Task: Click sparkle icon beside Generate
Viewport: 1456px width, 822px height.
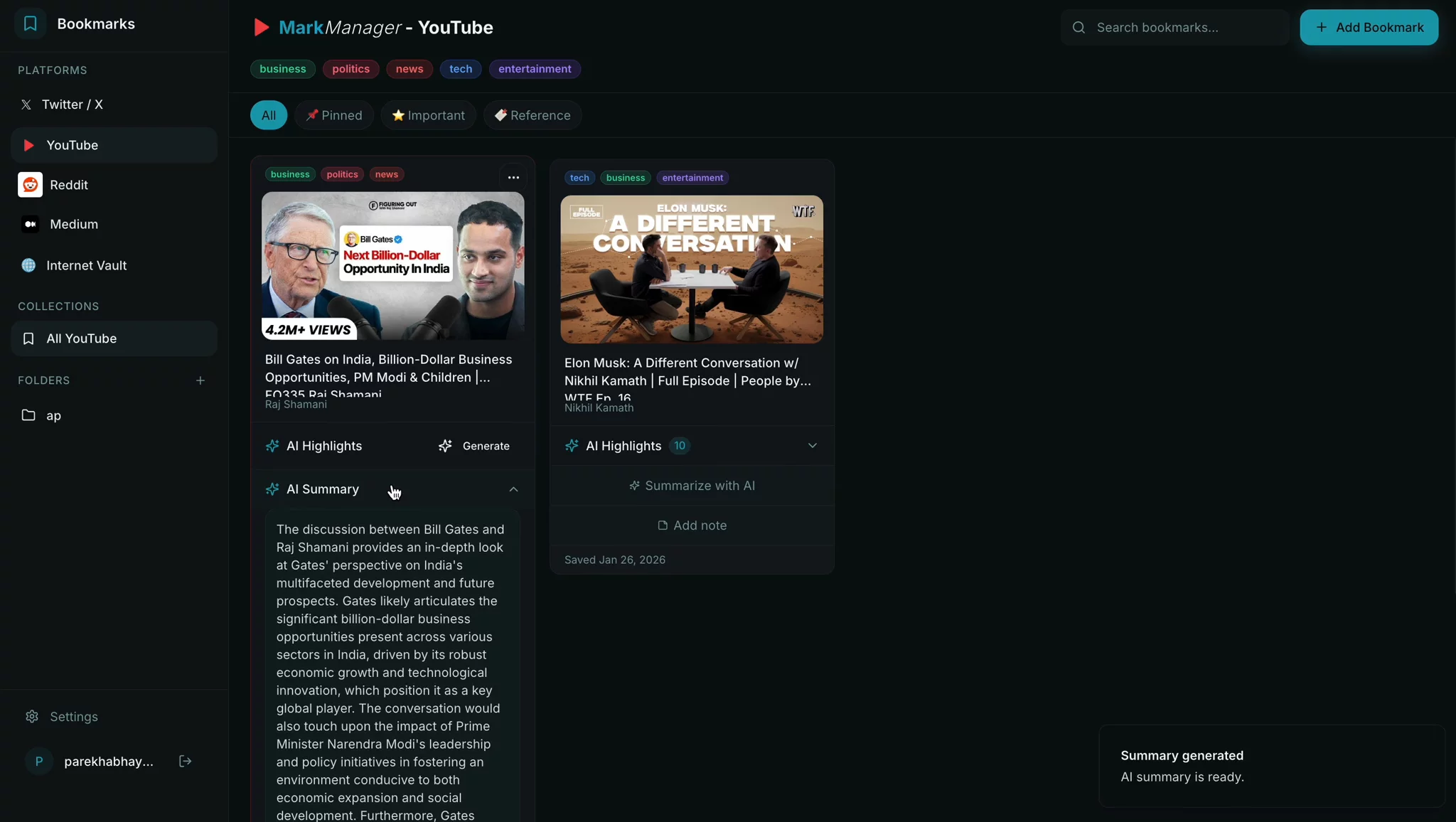Action: (445, 446)
